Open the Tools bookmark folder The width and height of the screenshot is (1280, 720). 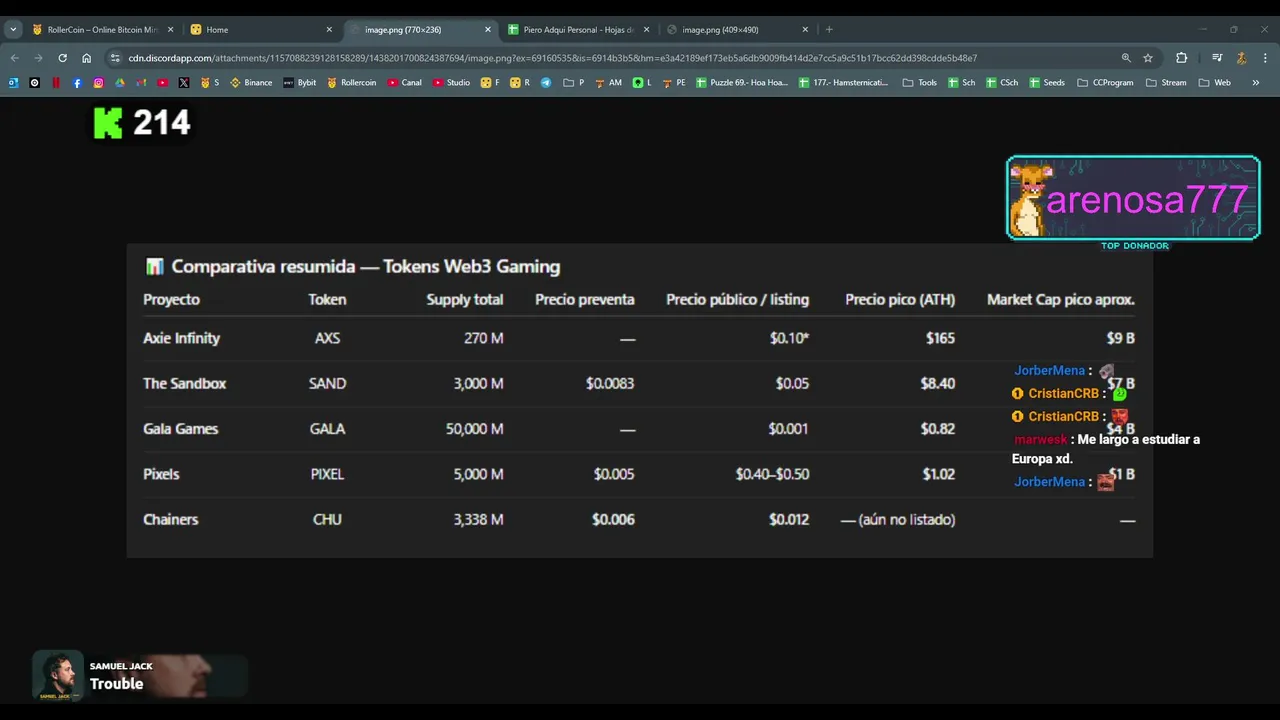point(920,83)
